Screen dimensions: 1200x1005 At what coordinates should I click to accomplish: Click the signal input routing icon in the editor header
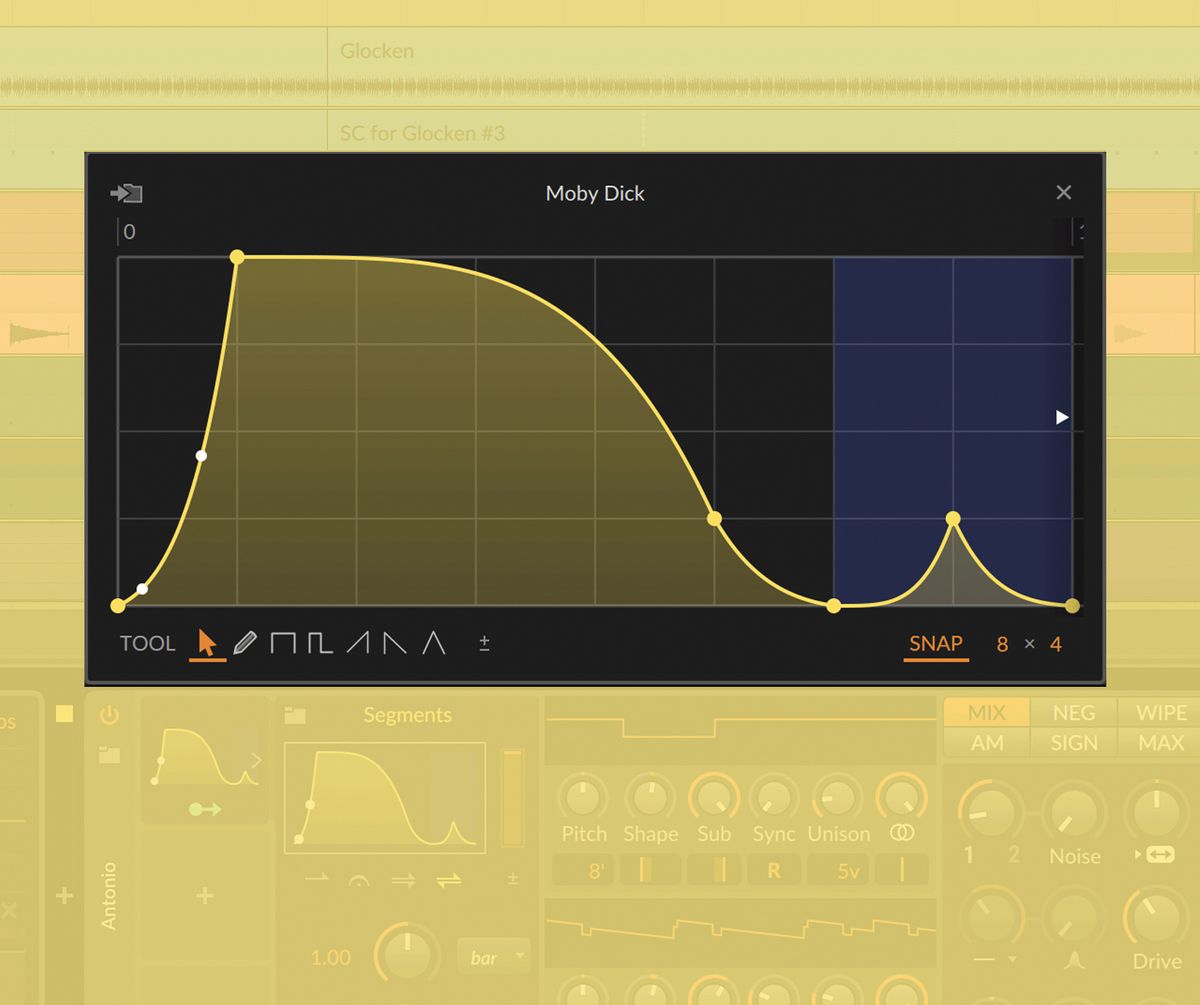coord(126,193)
